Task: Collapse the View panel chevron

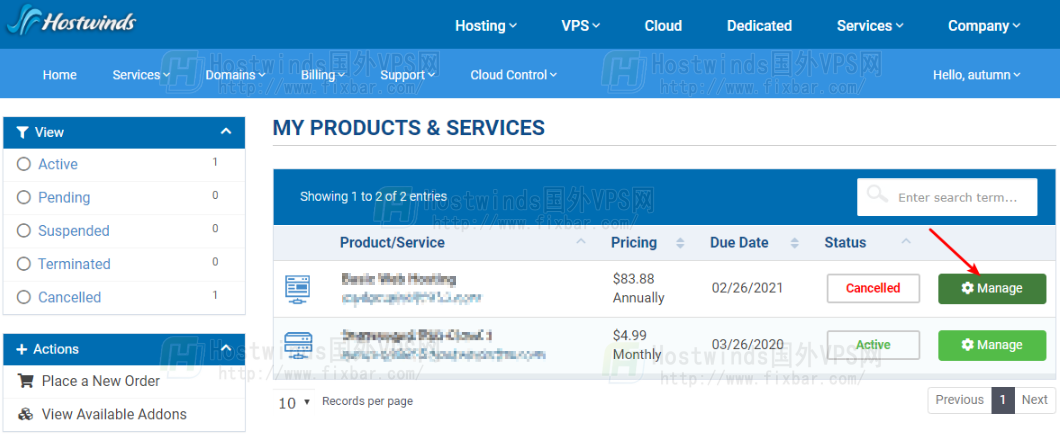Action: click(x=226, y=132)
